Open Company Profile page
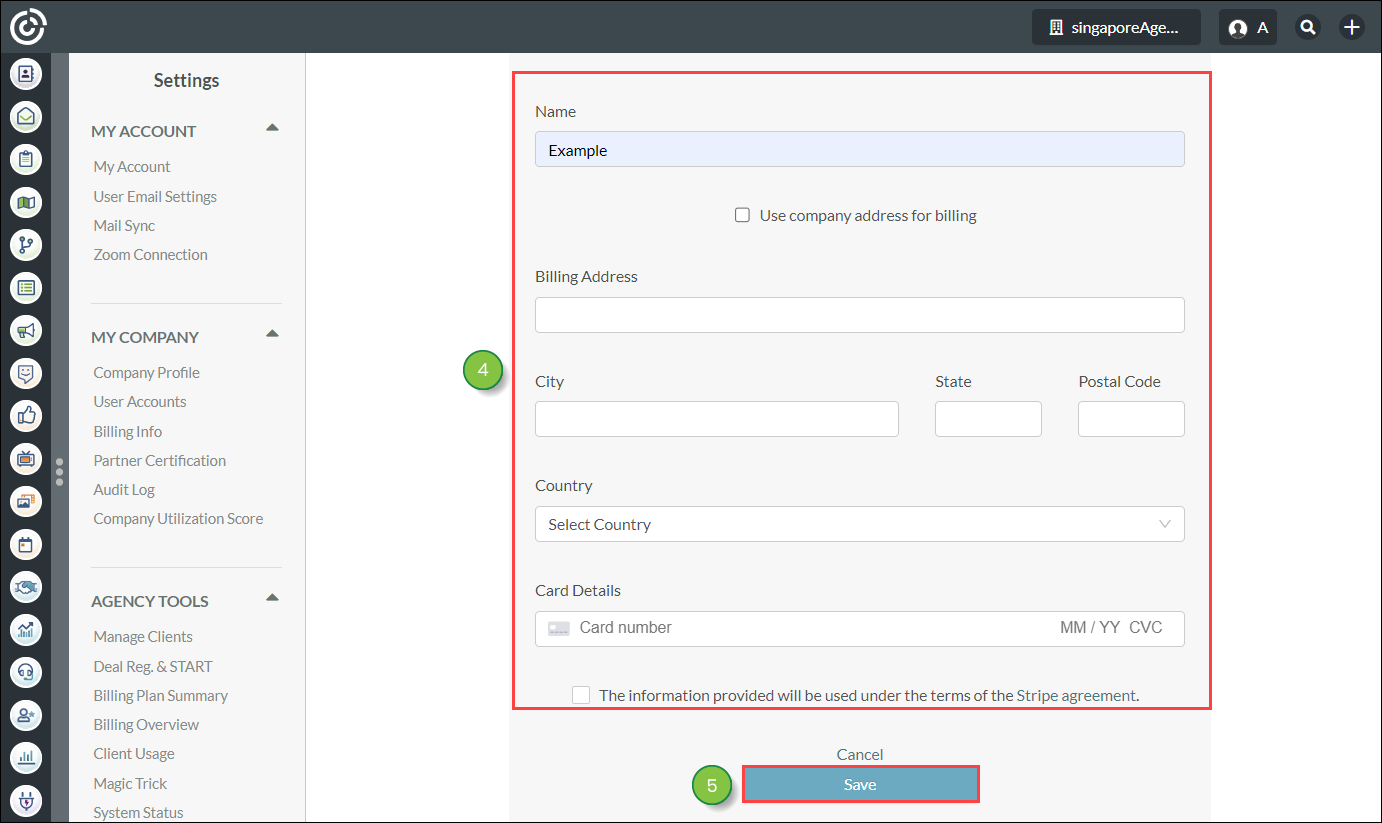1382x823 pixels. [147, 373]
